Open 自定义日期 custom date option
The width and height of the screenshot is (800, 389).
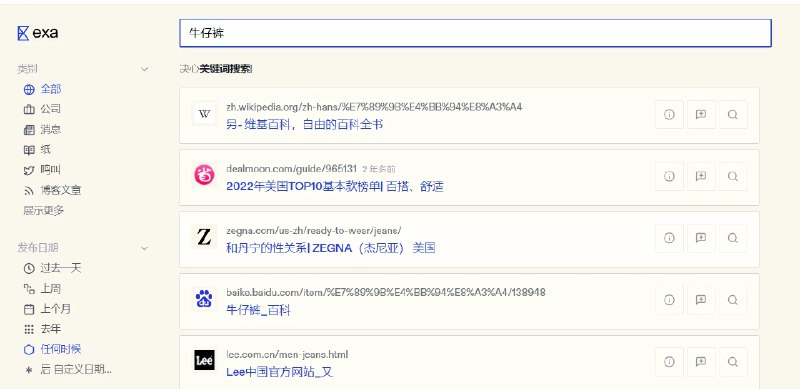(x=68, y=370)
